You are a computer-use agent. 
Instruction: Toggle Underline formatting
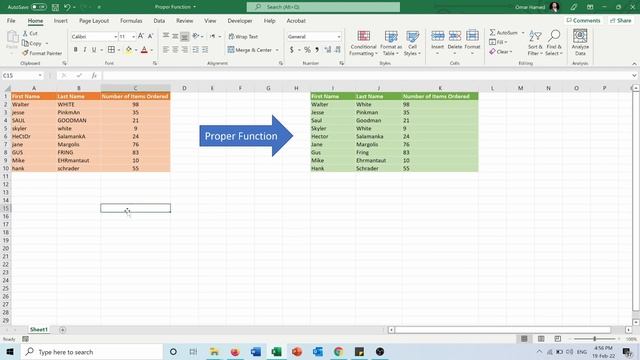(94, 50)
